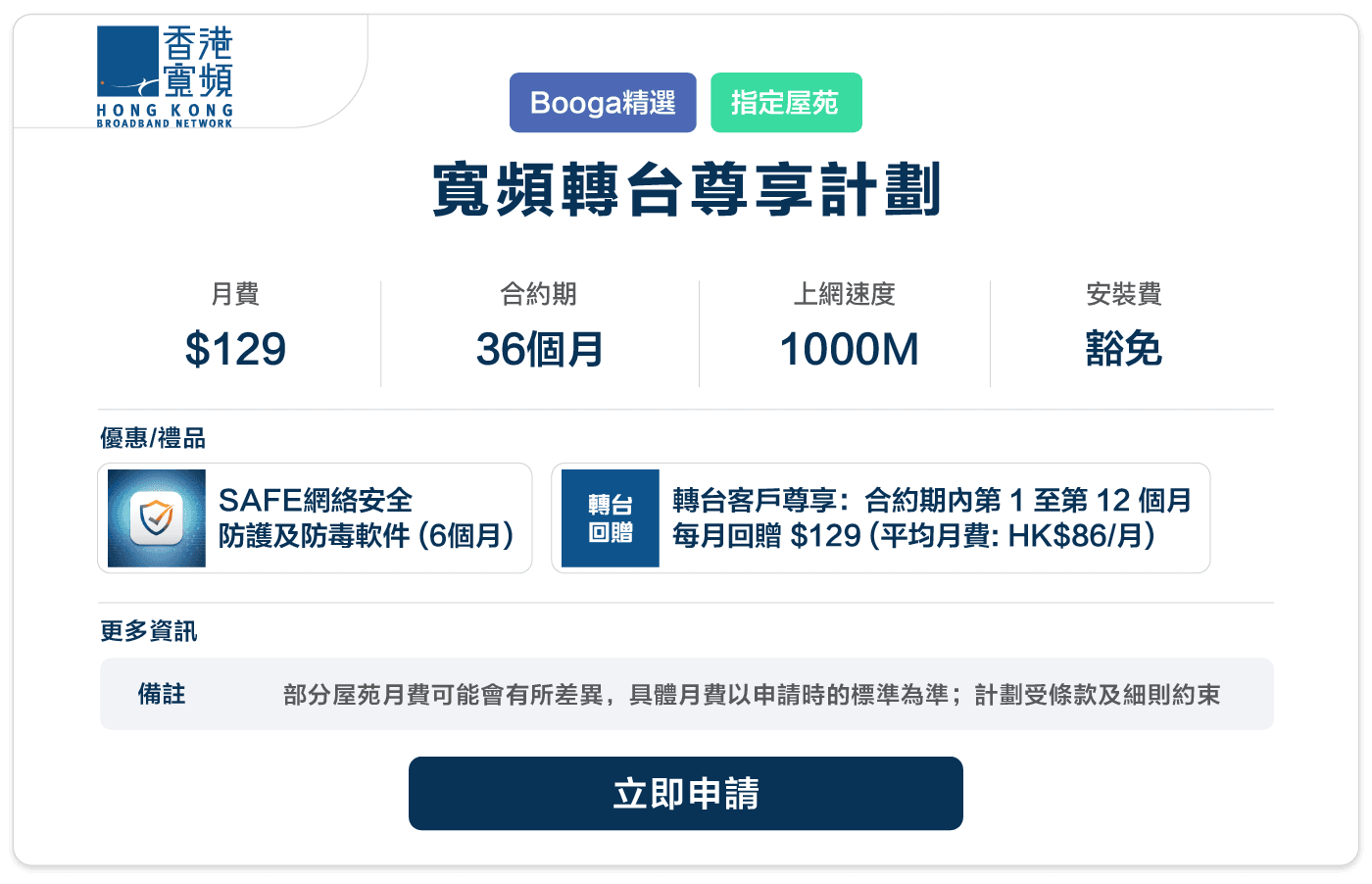Click the 月費 label
Screen dimensions: 1372x884
coord(235,294)
